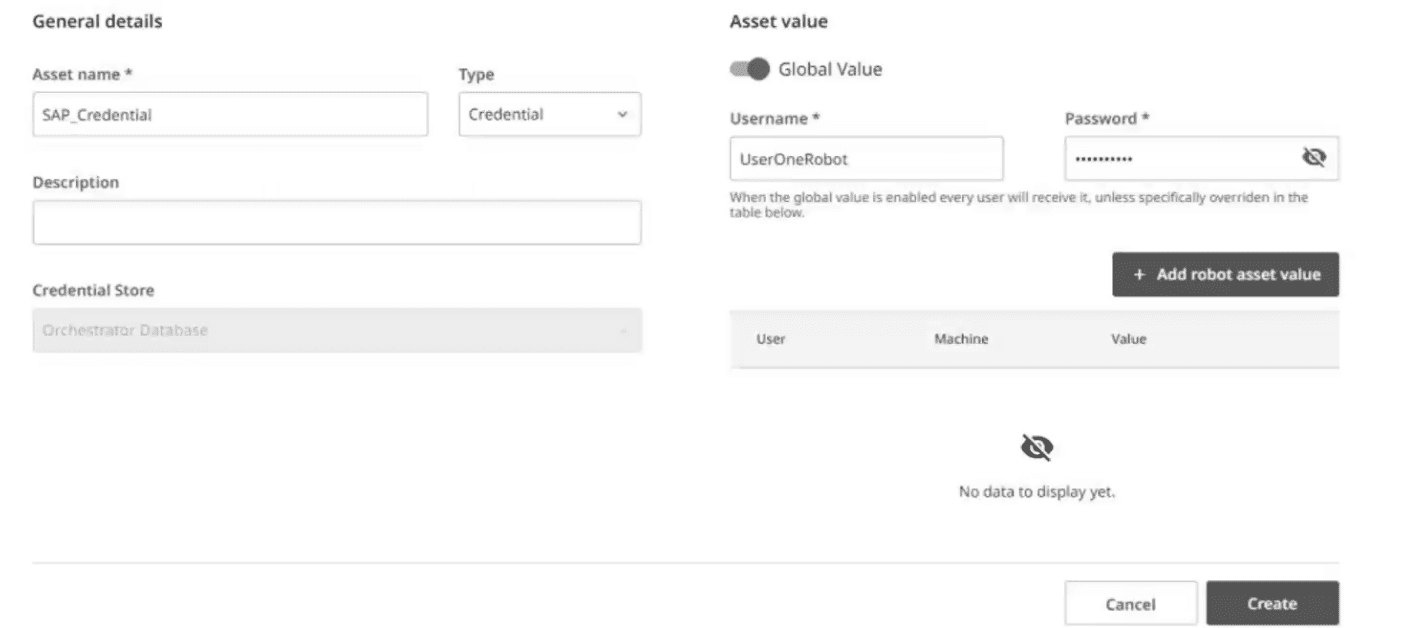Click the crossed-eye icon above the no-data message

[1036, 448]
